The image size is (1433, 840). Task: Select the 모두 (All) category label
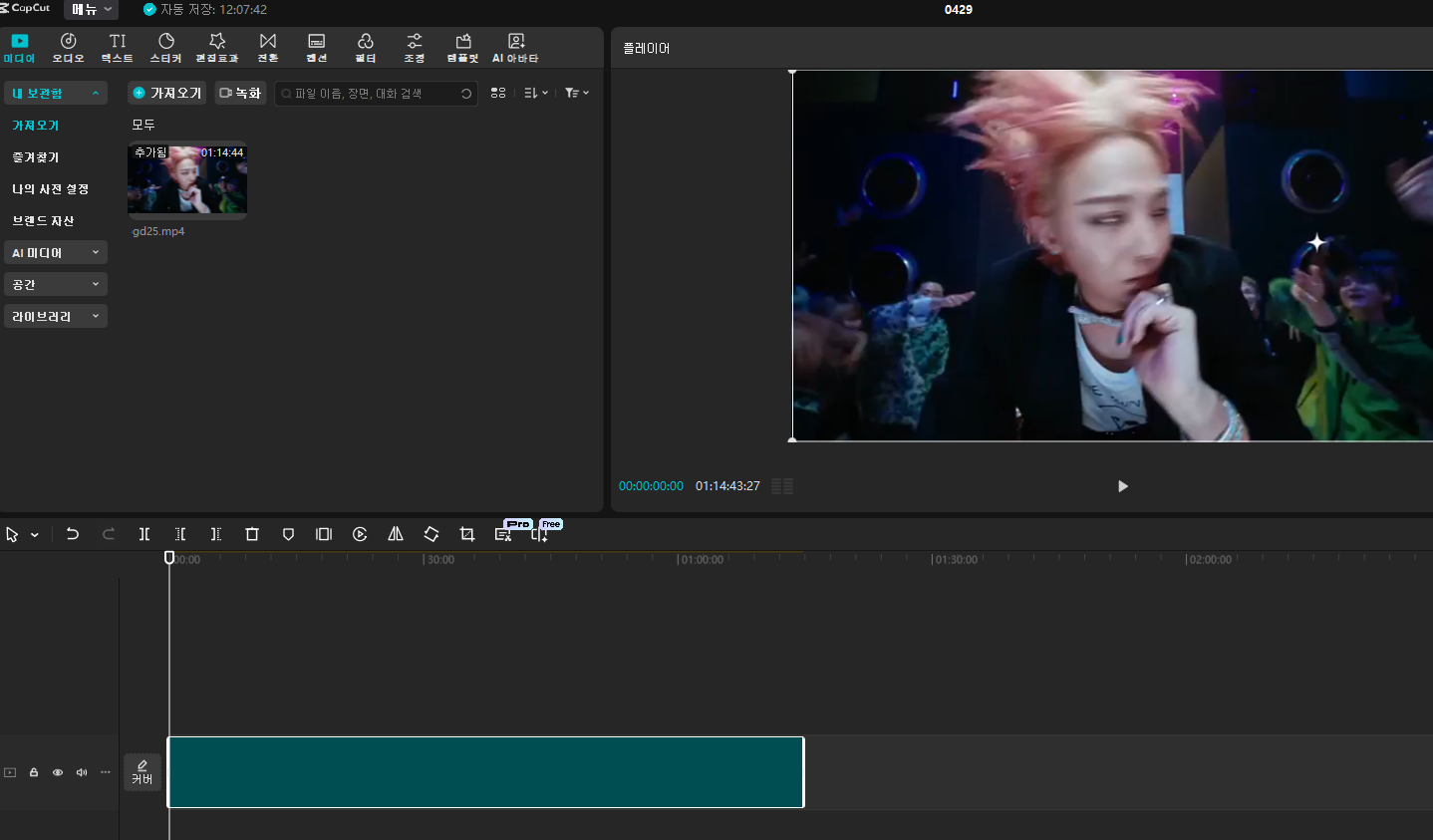point(143,125)
